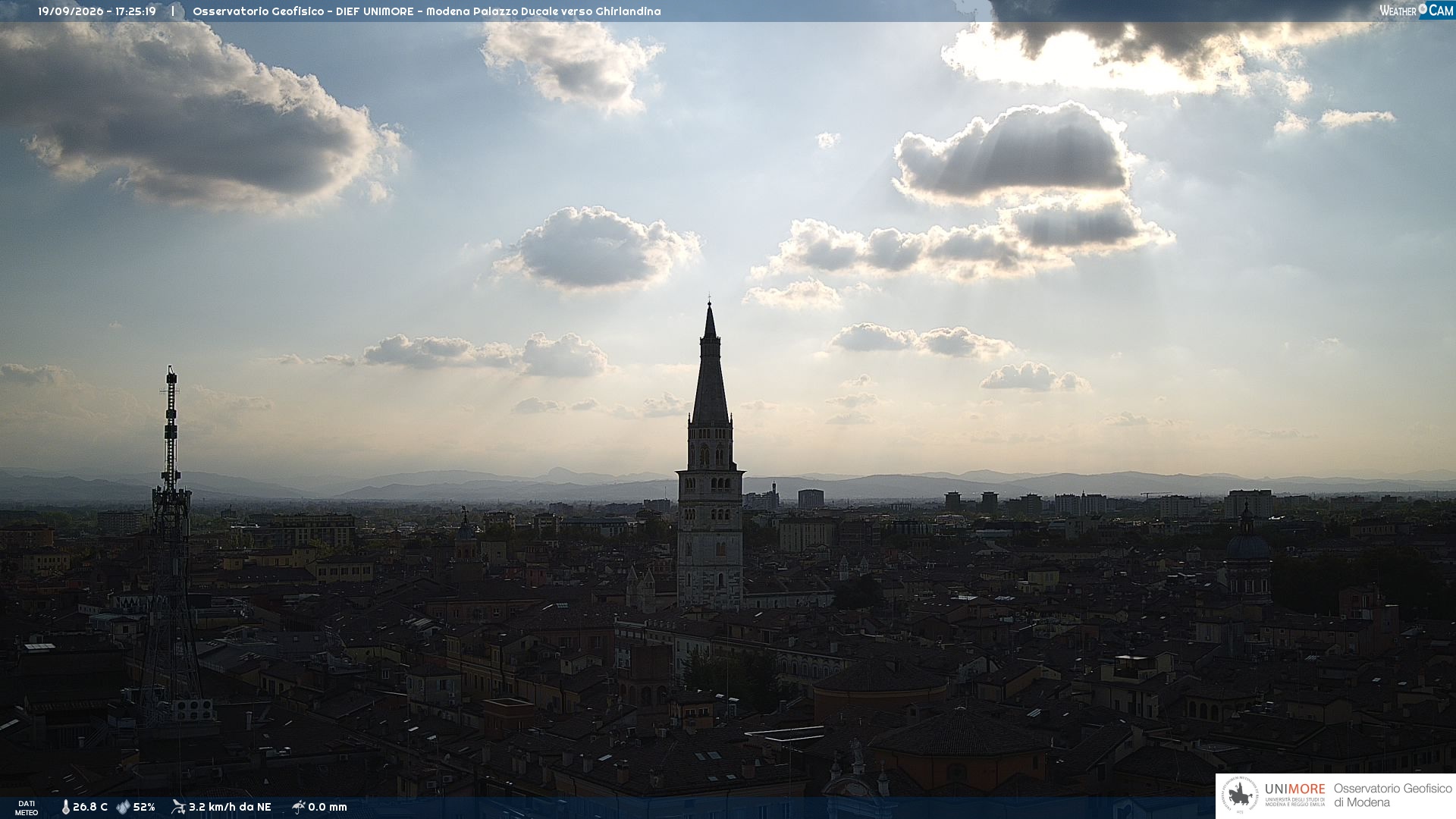The image size is (1456, 819).
Task: Click the WeatherCam logo
Action: click(1416, 10)
